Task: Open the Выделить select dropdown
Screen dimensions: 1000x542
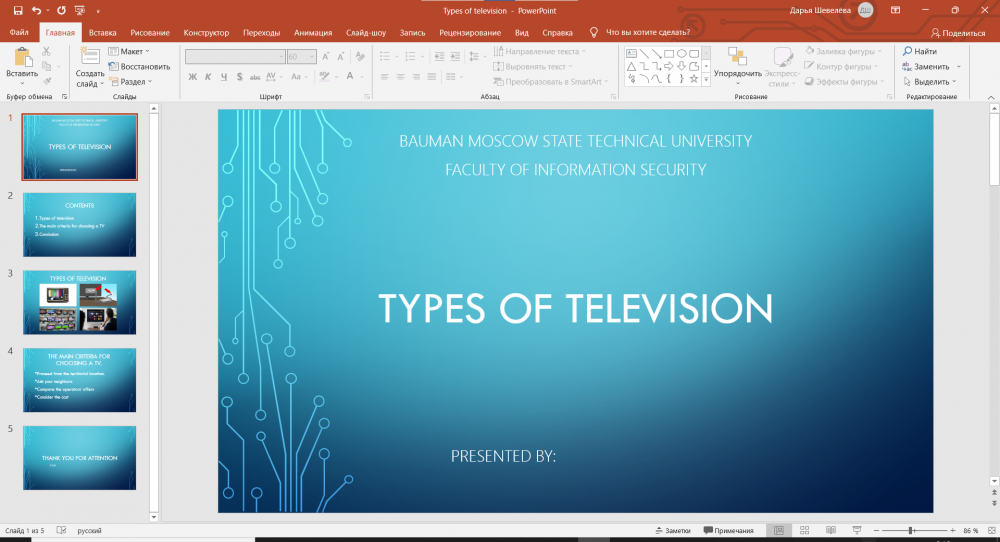Action: [x=931, y=82]
